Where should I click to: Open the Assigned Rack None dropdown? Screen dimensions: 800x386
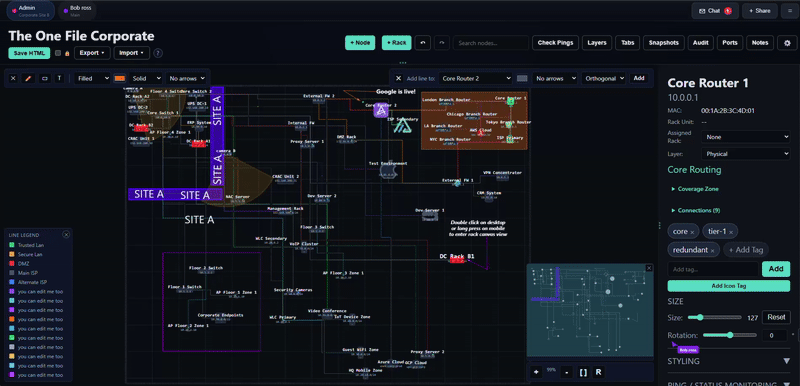pos(745,137)
